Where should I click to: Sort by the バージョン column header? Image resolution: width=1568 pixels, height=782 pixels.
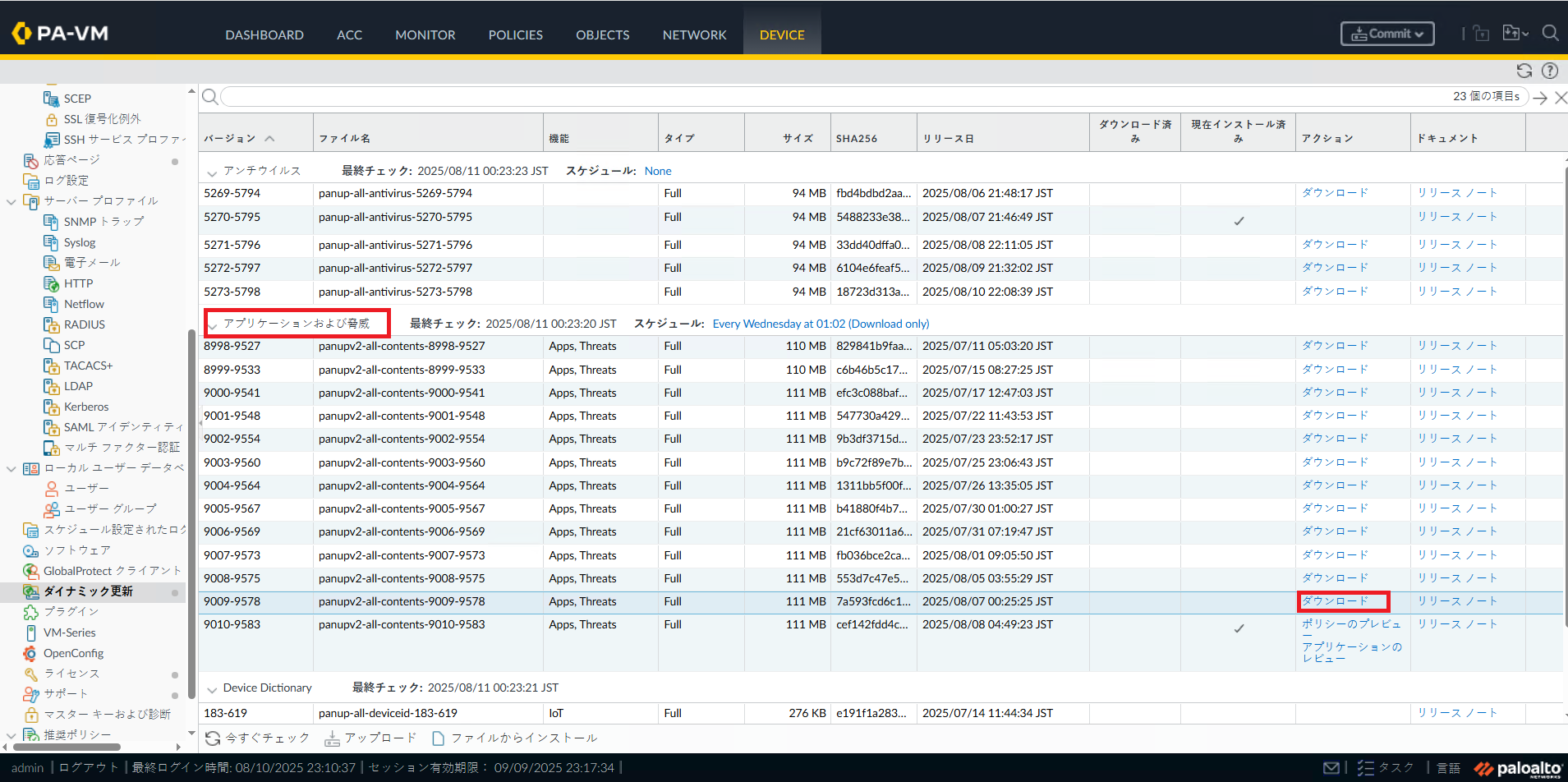(230, 139)
